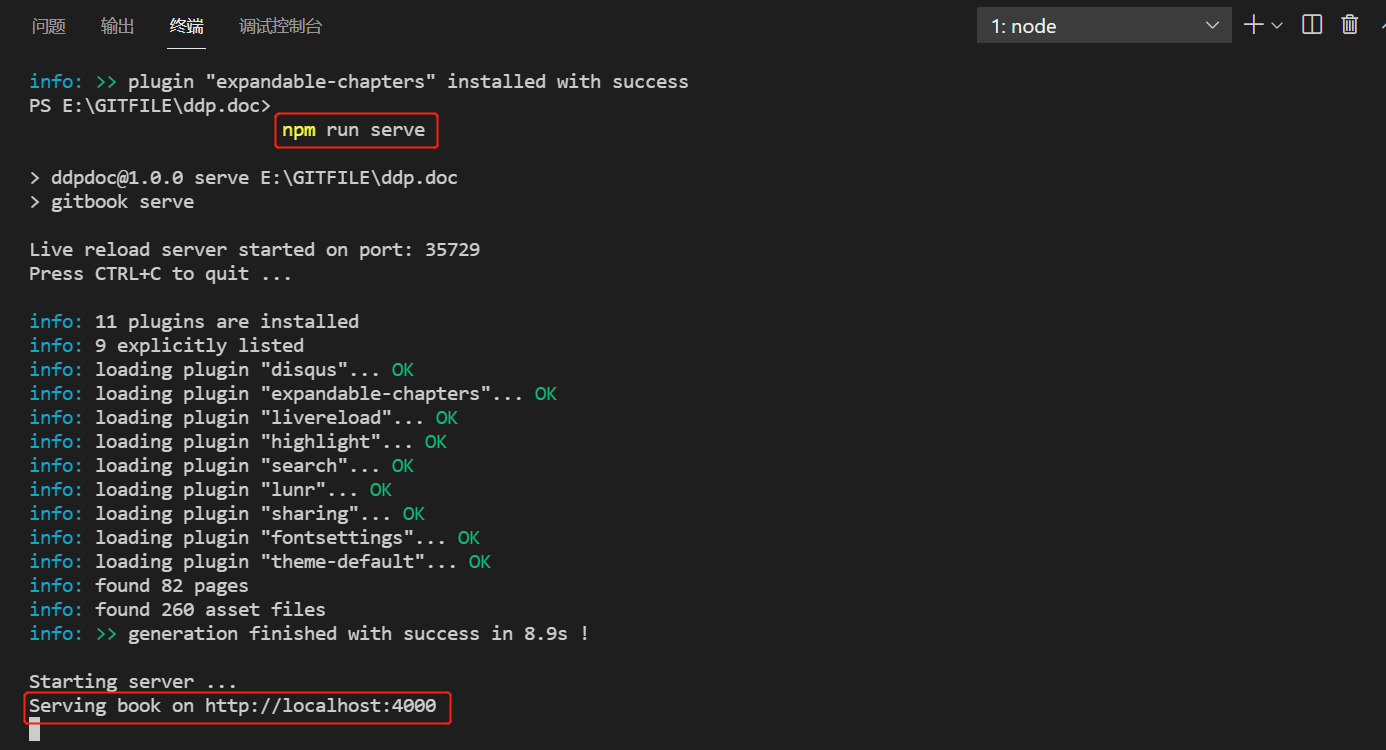Click the blinking terminal cursor block

pyautogui.click(x=34, y=730)
